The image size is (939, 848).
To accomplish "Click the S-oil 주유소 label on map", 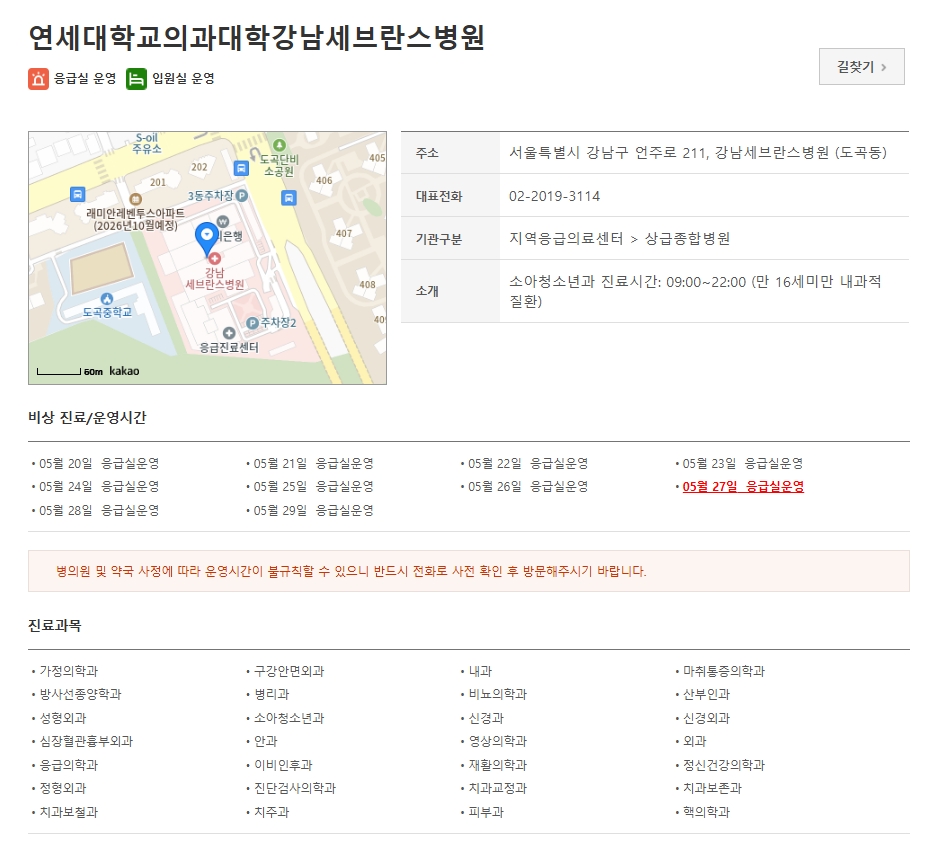I will (x=147, y=143).
